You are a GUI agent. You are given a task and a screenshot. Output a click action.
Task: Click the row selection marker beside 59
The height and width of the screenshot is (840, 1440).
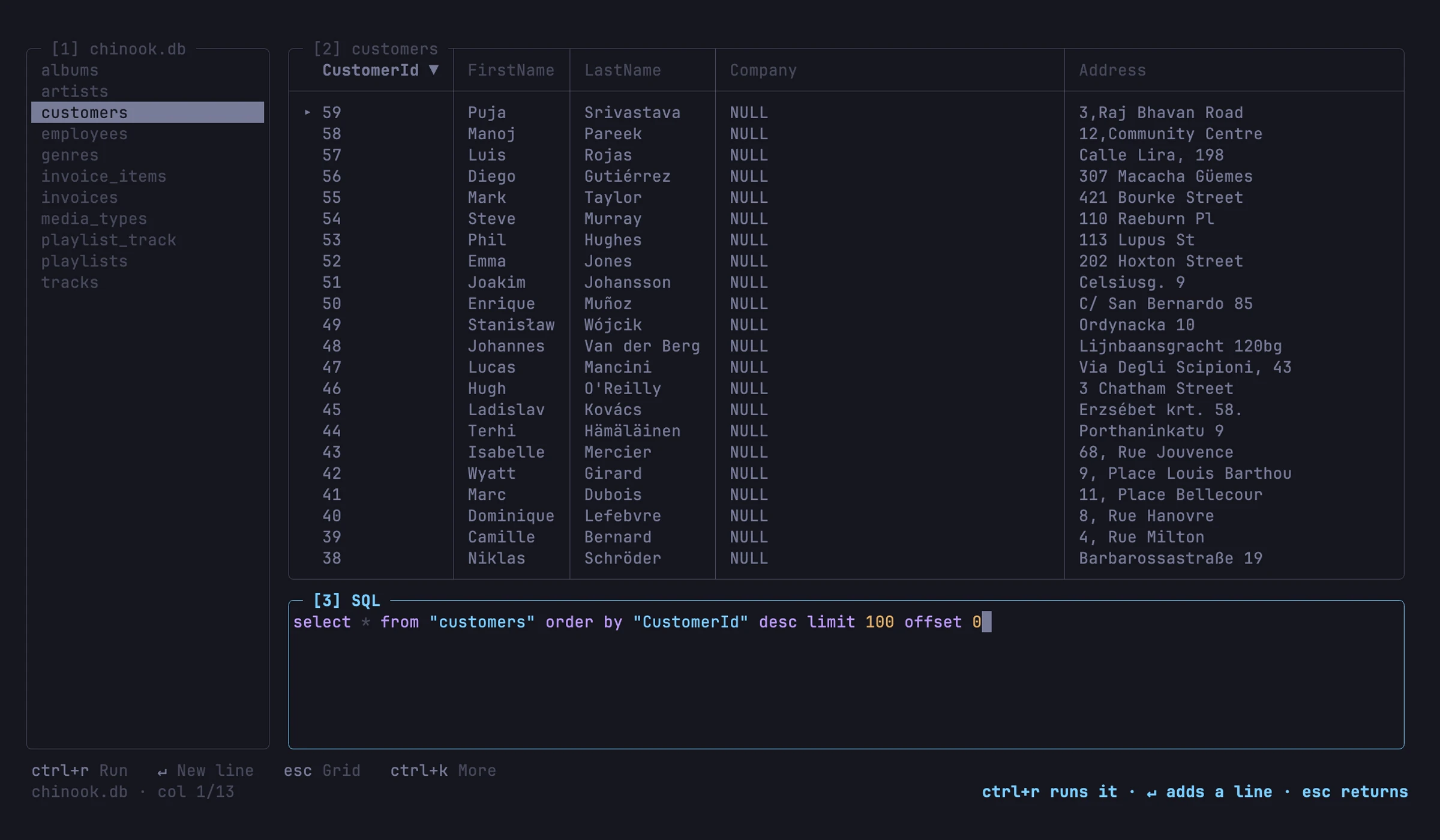tap(307, 112)
